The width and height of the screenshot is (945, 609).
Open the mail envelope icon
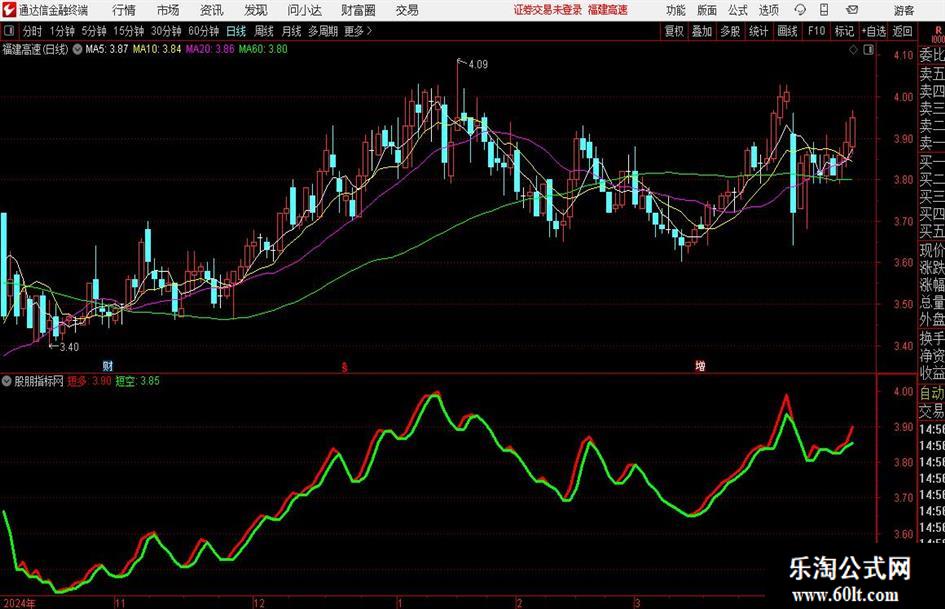tap(852, 10)
